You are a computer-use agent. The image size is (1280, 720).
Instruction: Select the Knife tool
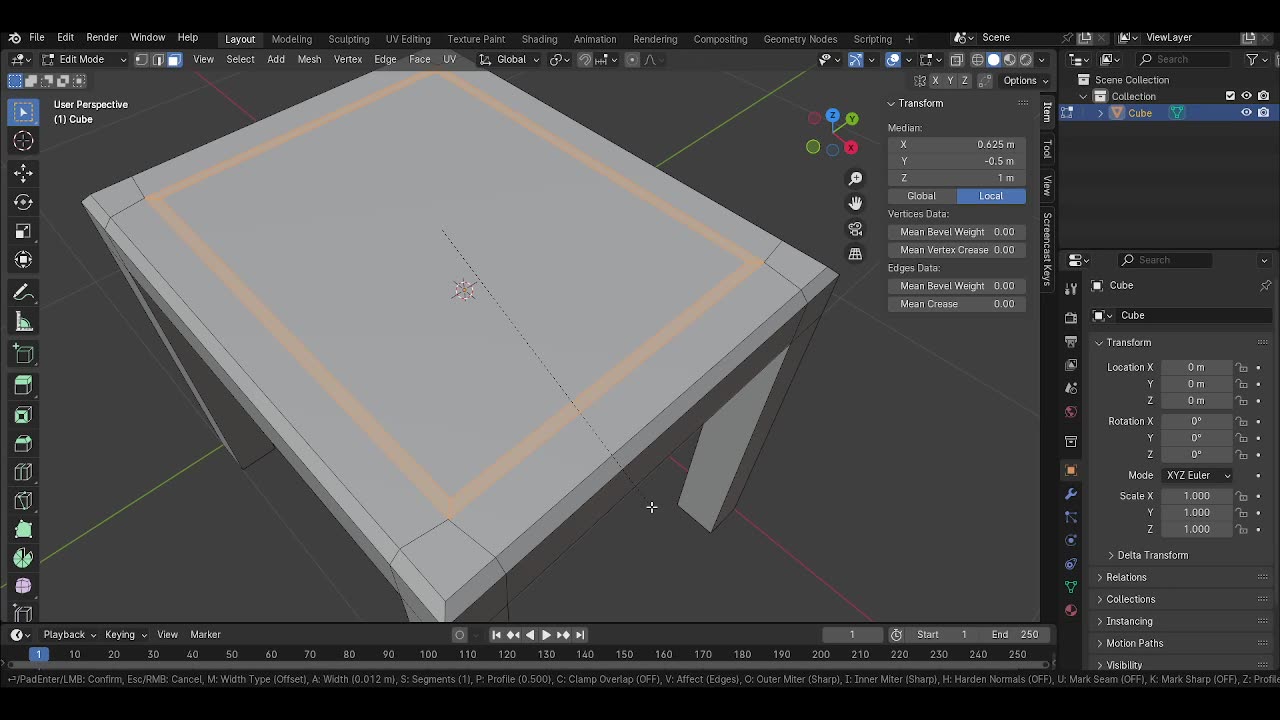click(x=23, y=501)
